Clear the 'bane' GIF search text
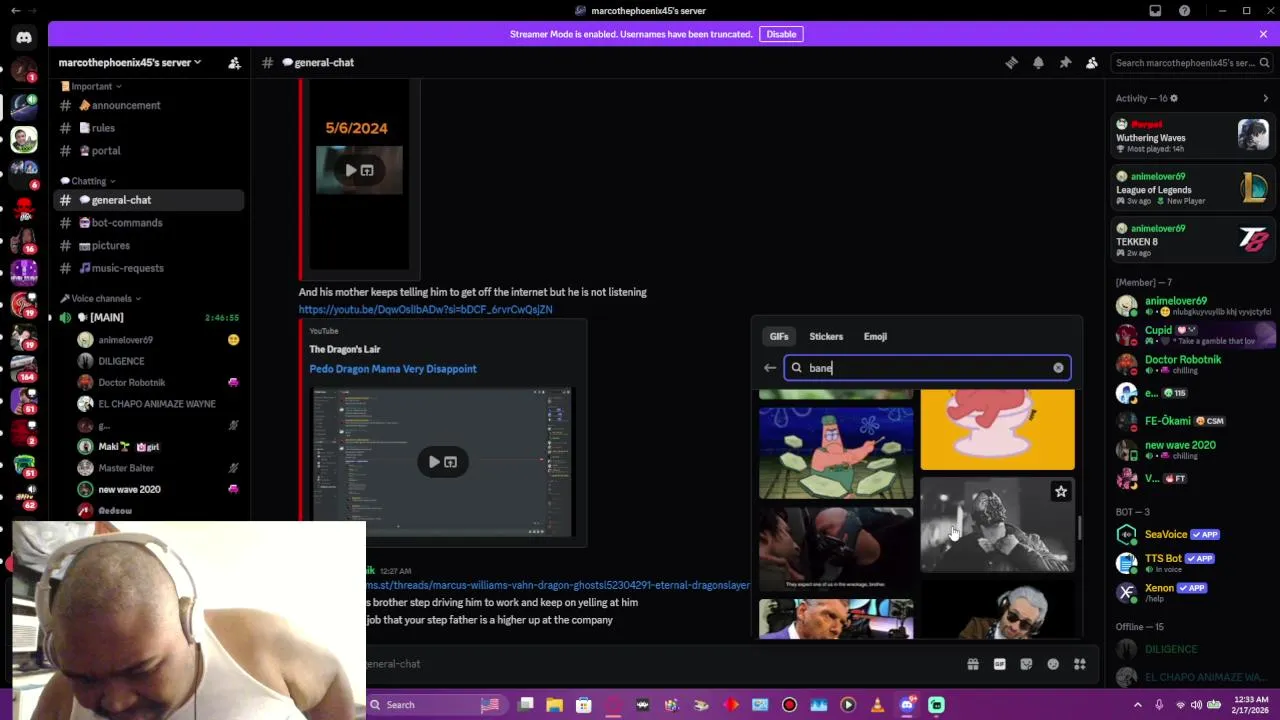This screenshot has width=1280, height=720. tap(1058, 368)
